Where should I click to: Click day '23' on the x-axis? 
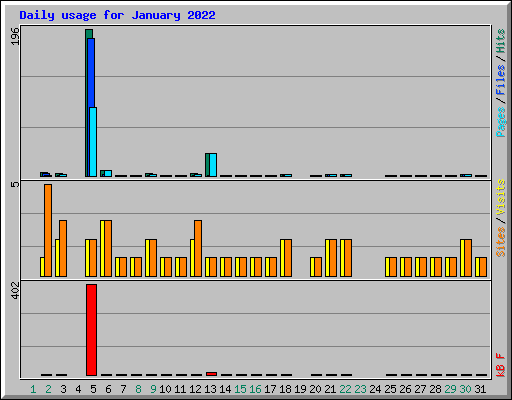360,389
